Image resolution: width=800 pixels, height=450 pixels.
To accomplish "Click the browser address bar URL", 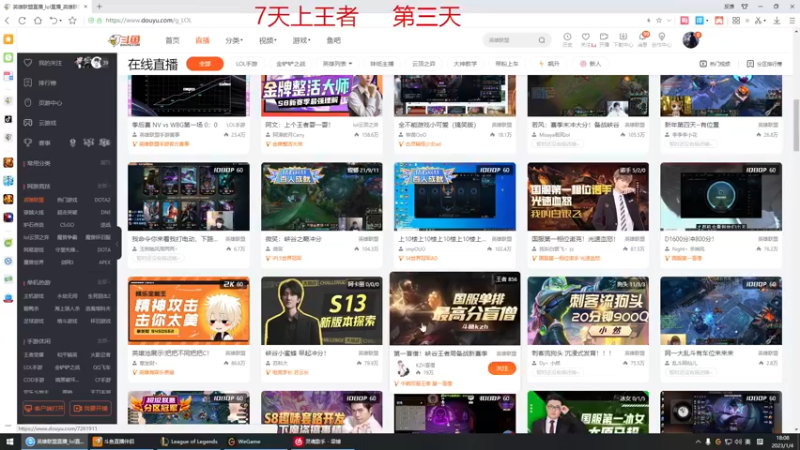I will point(148,20).
